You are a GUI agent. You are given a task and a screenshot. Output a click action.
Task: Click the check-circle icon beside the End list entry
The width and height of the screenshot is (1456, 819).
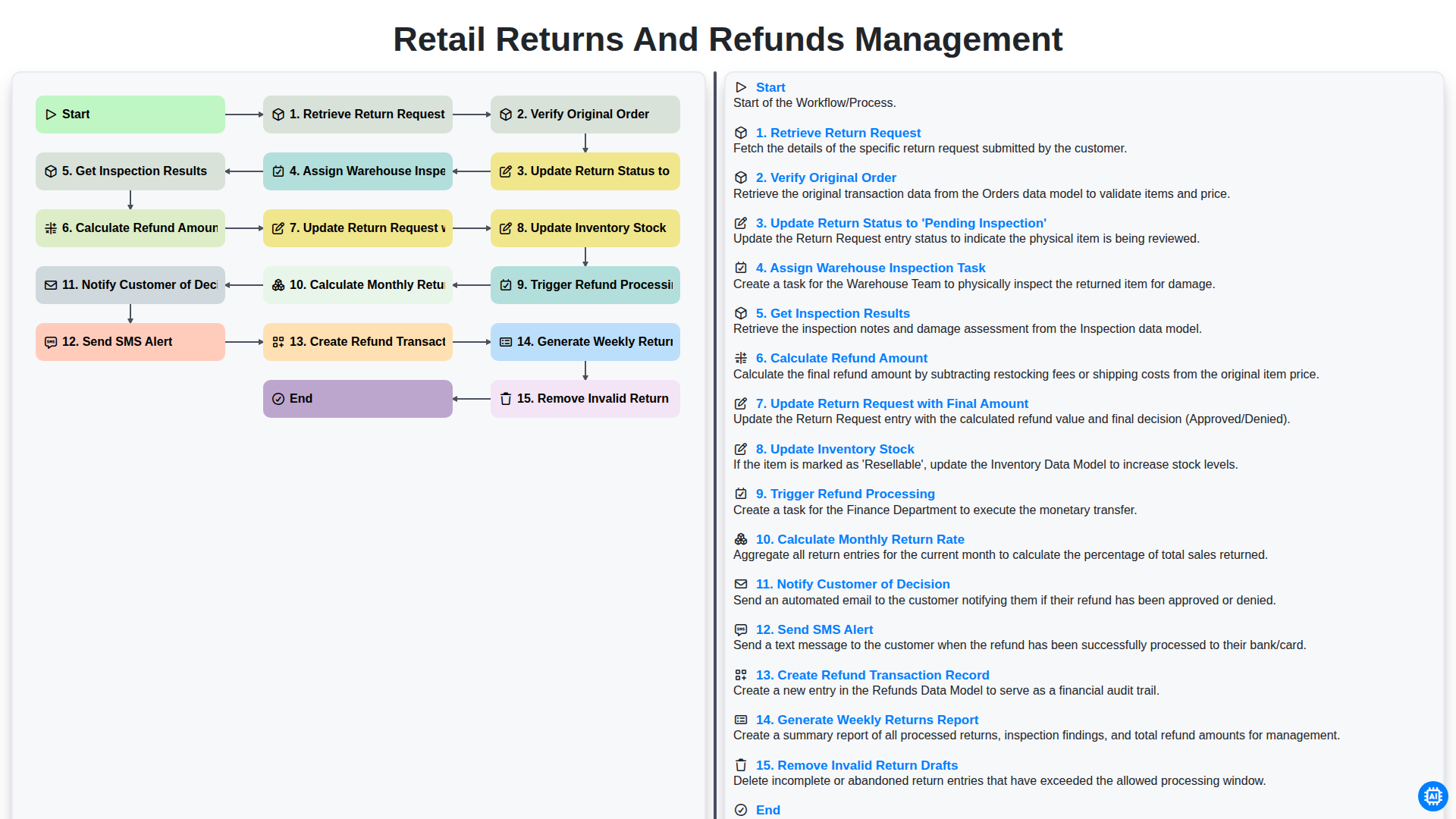tap(741, 810)
